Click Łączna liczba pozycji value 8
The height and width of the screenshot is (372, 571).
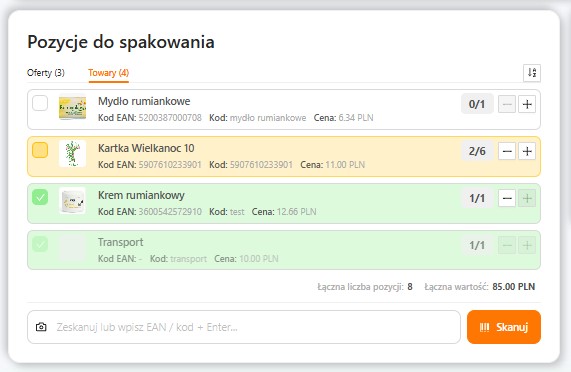coord(410,287)
